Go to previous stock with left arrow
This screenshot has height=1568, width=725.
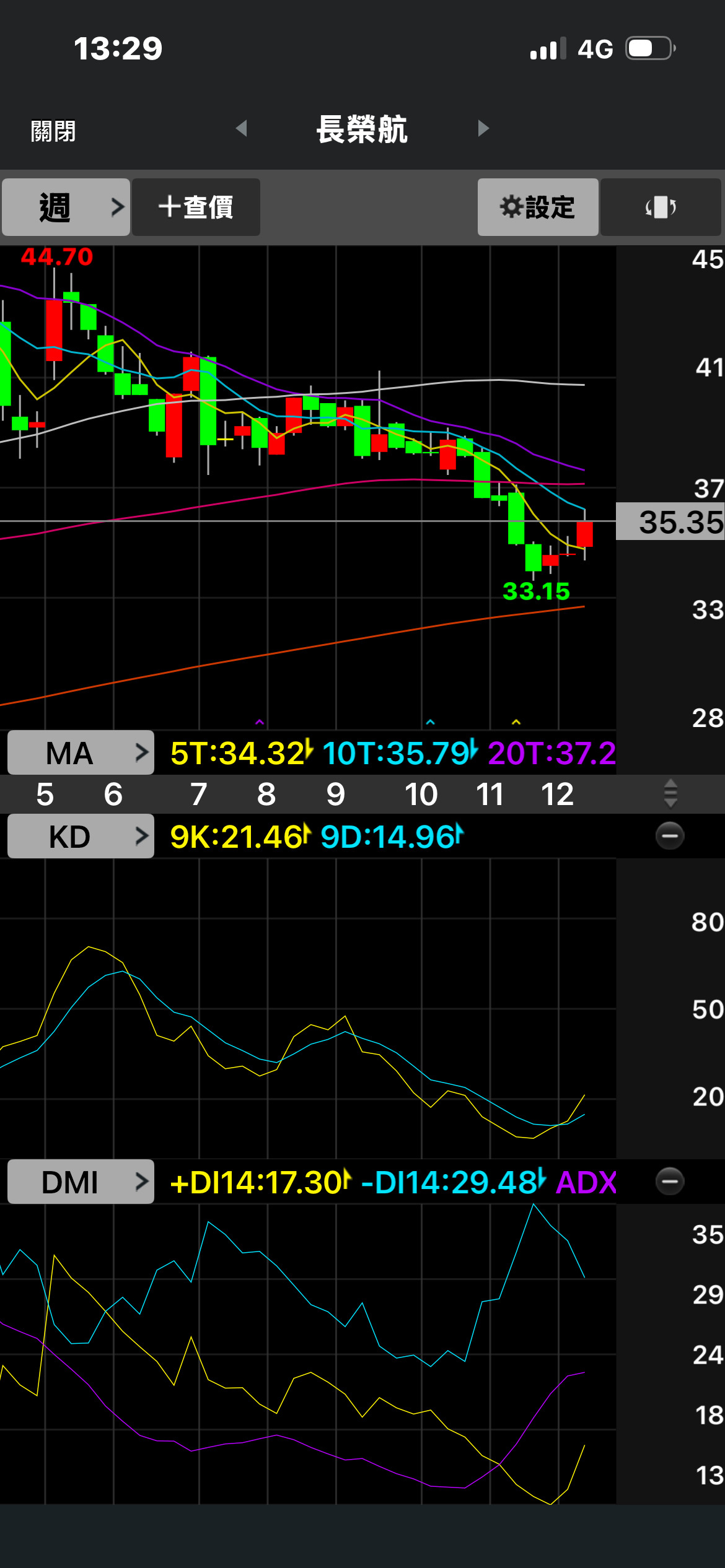[242, 128]
